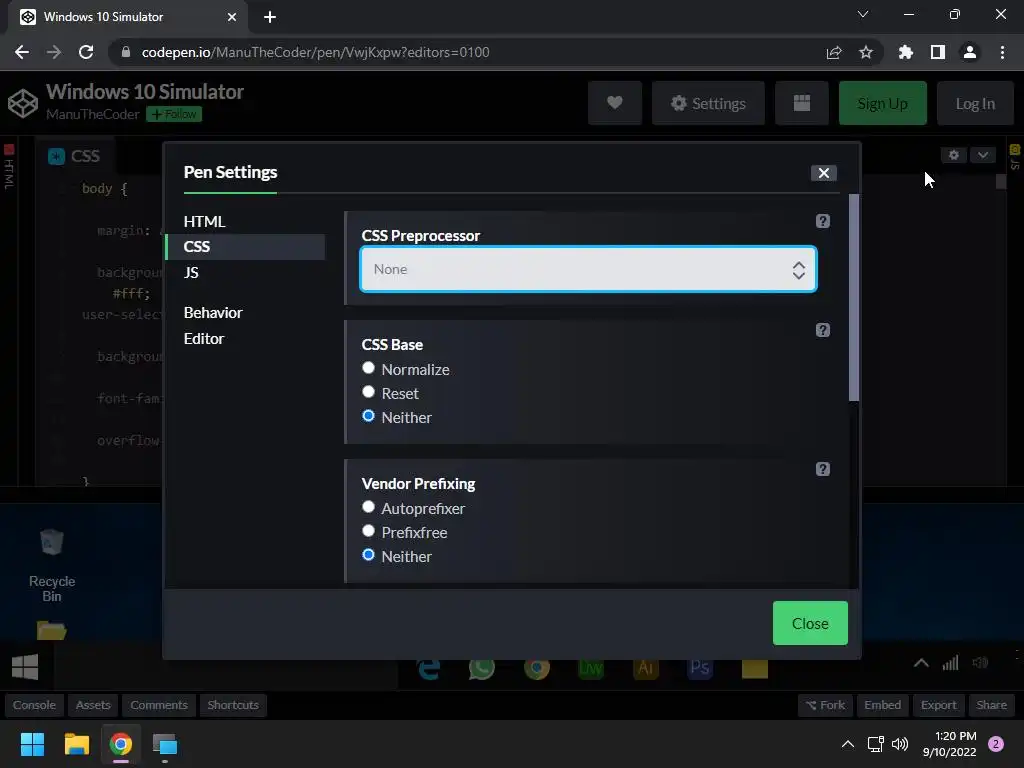Open Chrome profile avatar icon
This screenshot has width=1024, height=768.
969,52
